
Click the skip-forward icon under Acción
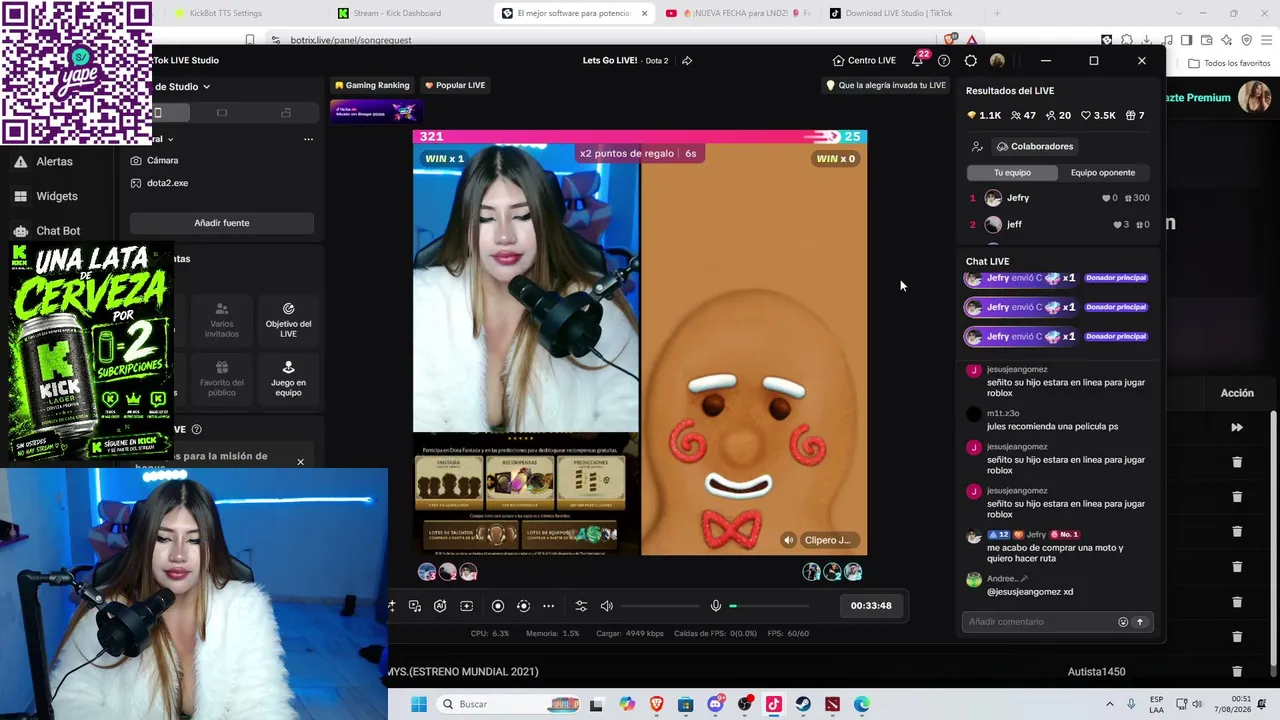pos(1237,428)
